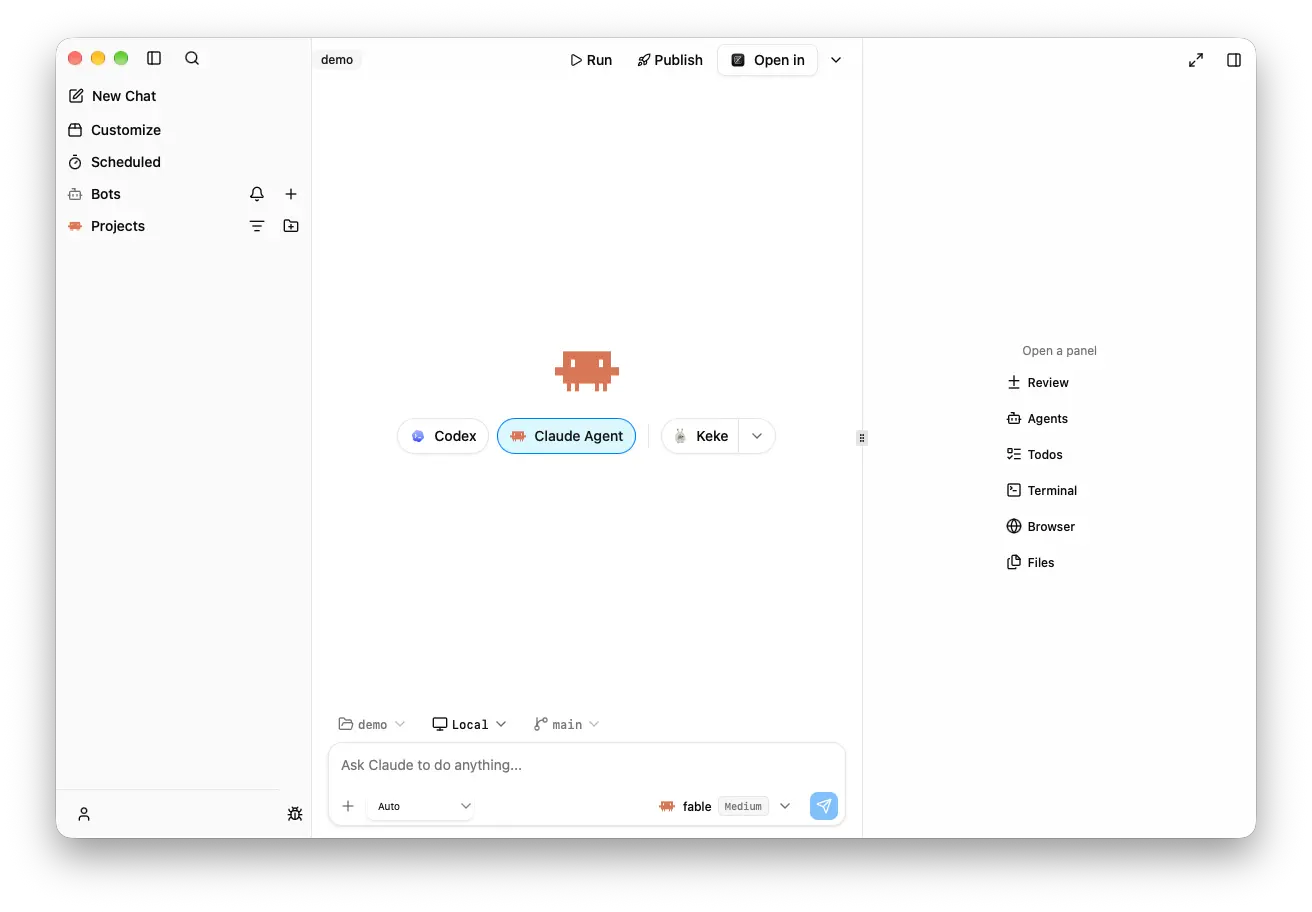Open the demo folder dropdown
The image size is (1312, 912).
(x=372, y=724)
